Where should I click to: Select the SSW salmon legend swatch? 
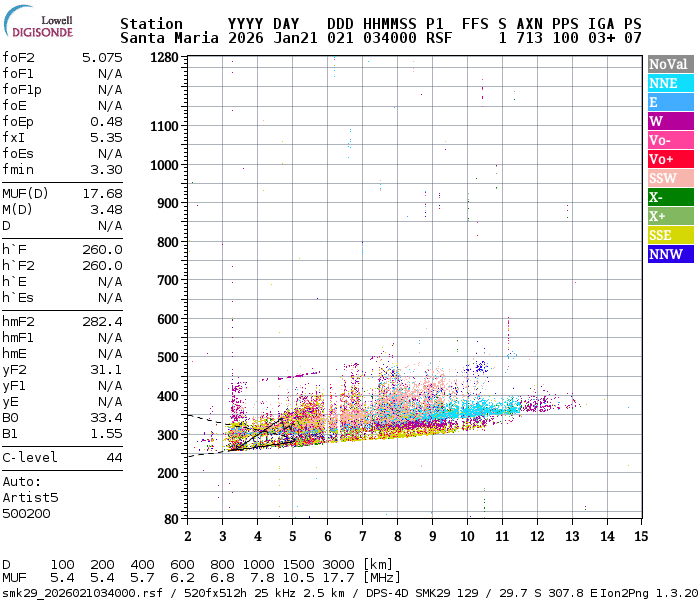click(671, 178)
